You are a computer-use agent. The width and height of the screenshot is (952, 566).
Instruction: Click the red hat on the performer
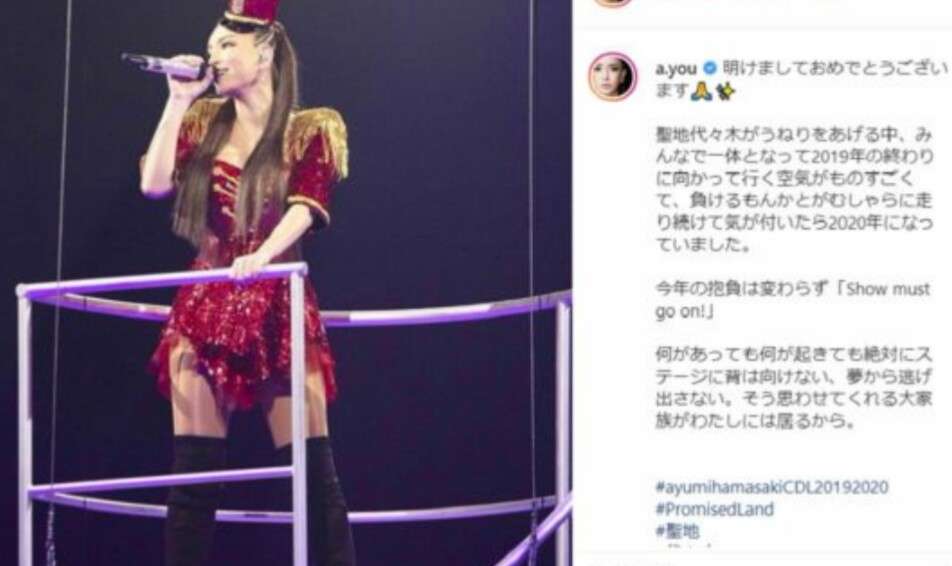click(x=253, y=13)
